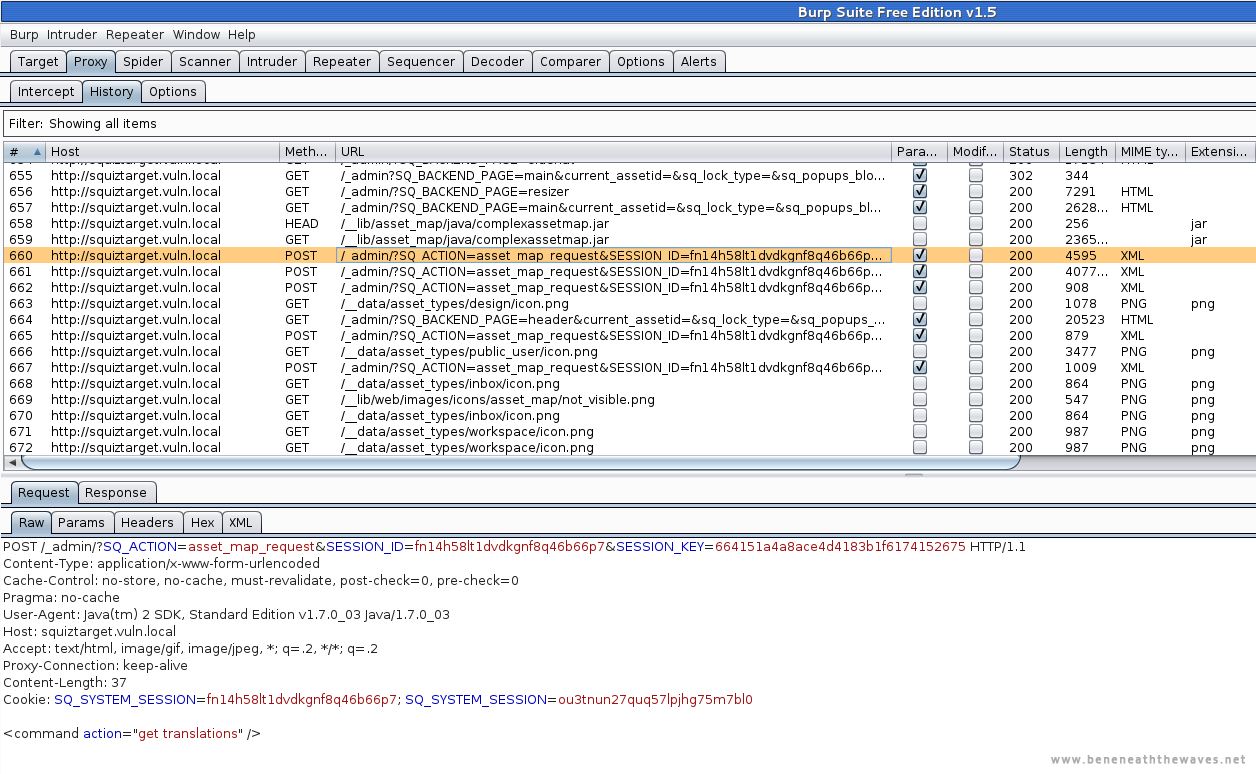Toggle the Params checkbox for request 658

coord(920,223)
